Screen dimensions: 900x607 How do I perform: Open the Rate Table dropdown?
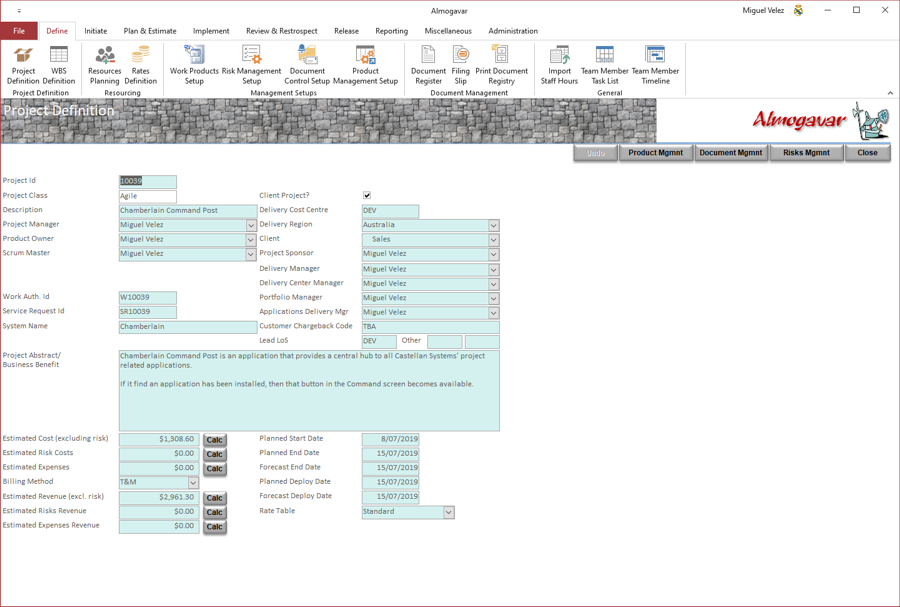pos(449,512)
